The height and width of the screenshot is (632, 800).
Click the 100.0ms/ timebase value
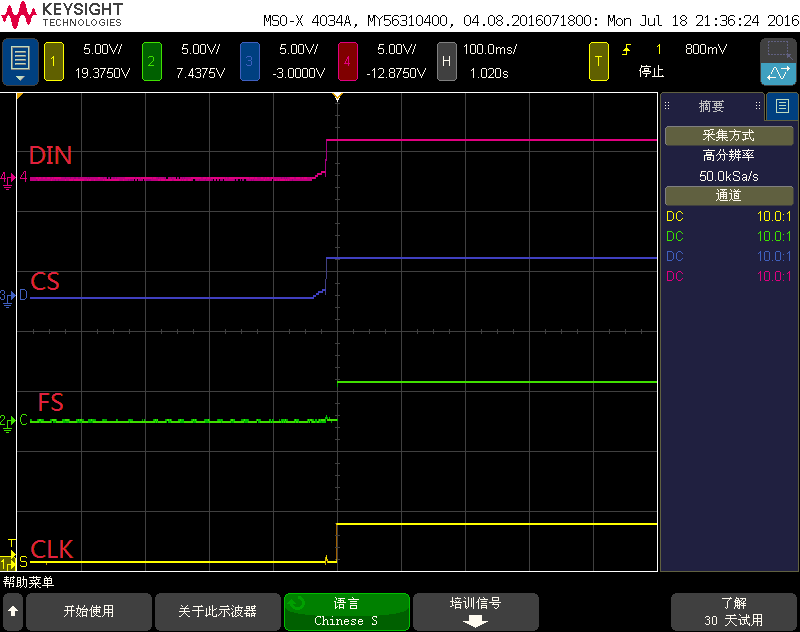click(x=490, y=49)
